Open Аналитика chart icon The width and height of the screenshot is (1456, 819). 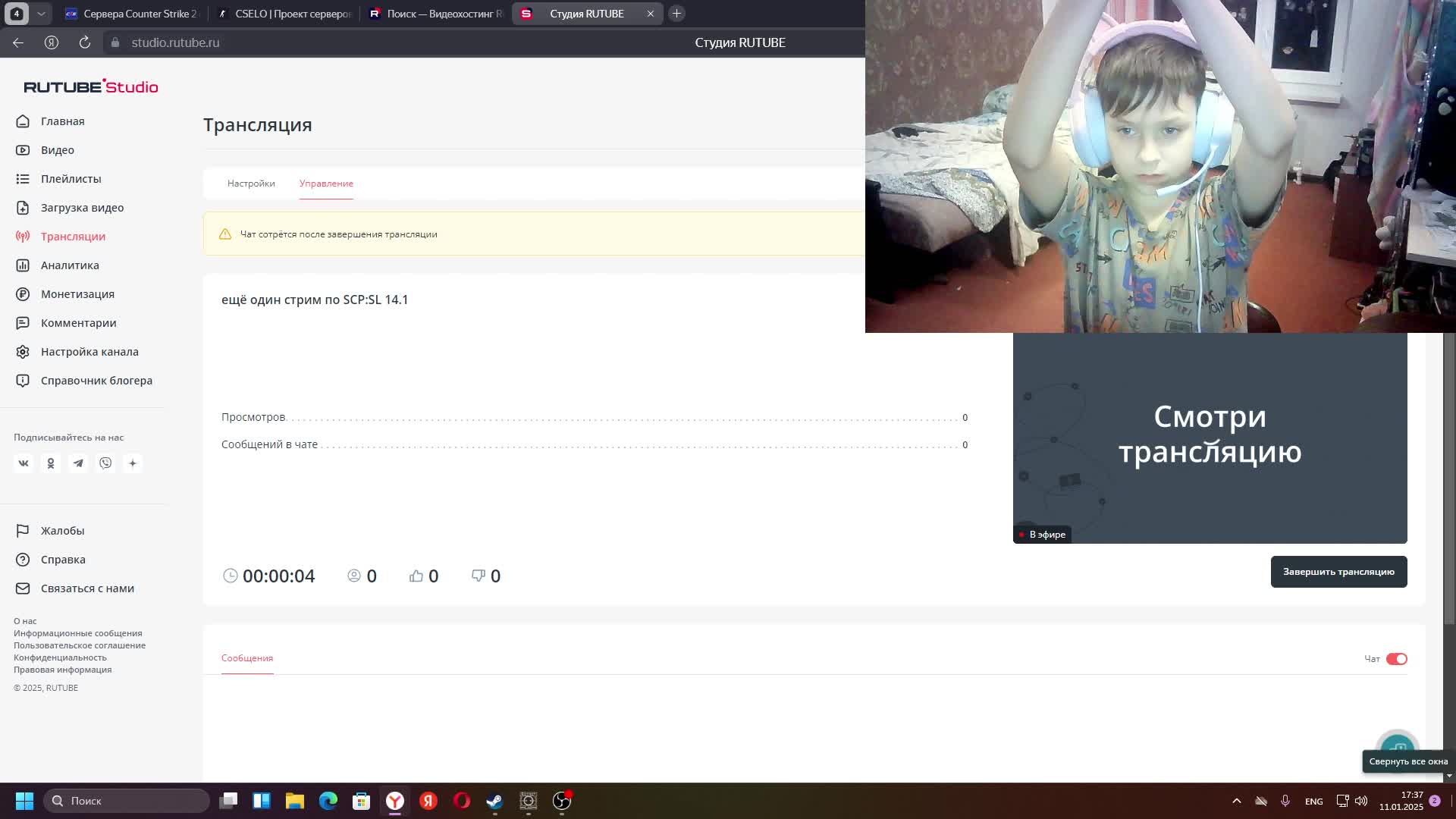tap(23, 265)
